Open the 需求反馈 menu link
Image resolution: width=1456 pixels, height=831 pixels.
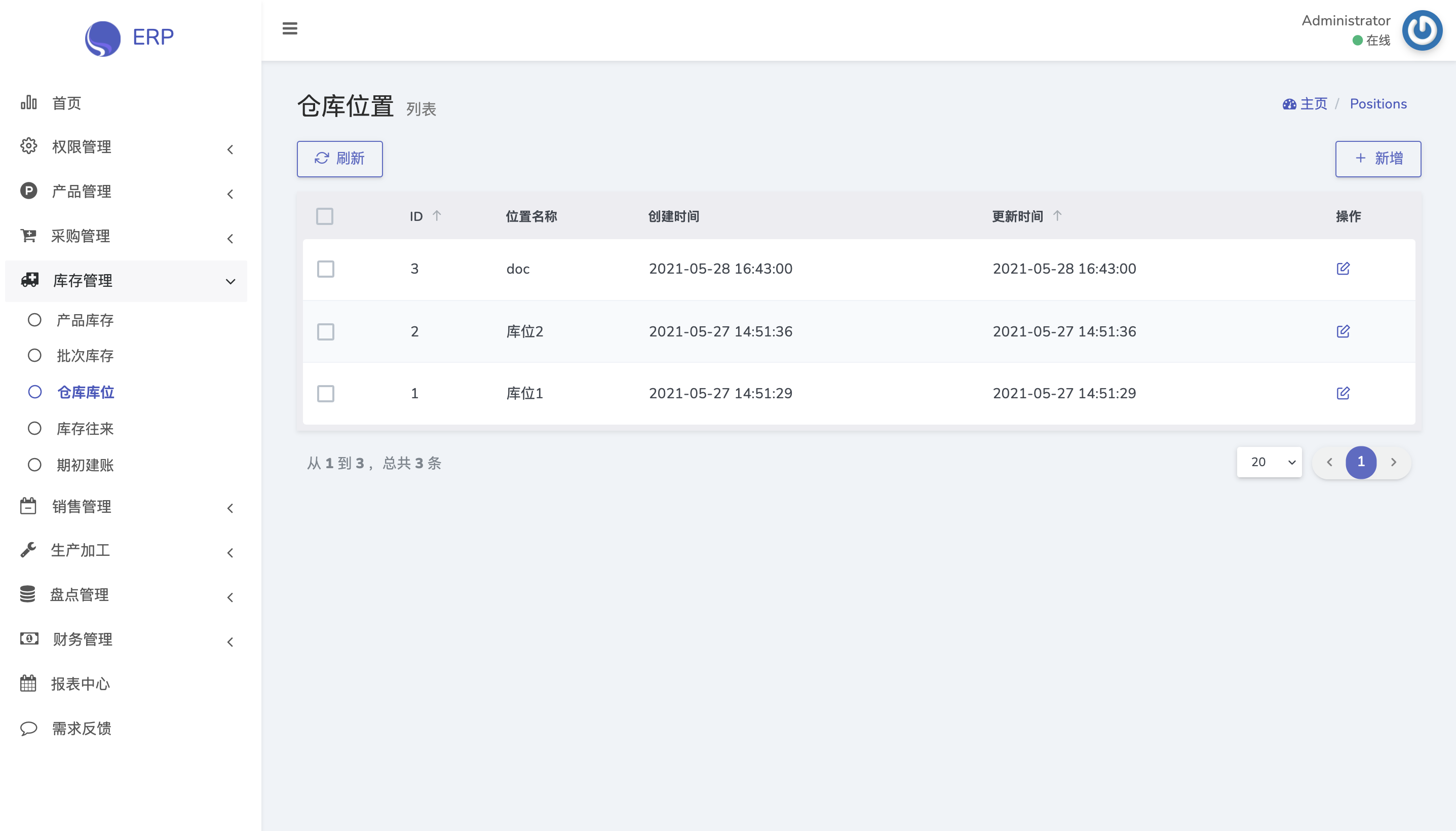(x=82, y=728)
